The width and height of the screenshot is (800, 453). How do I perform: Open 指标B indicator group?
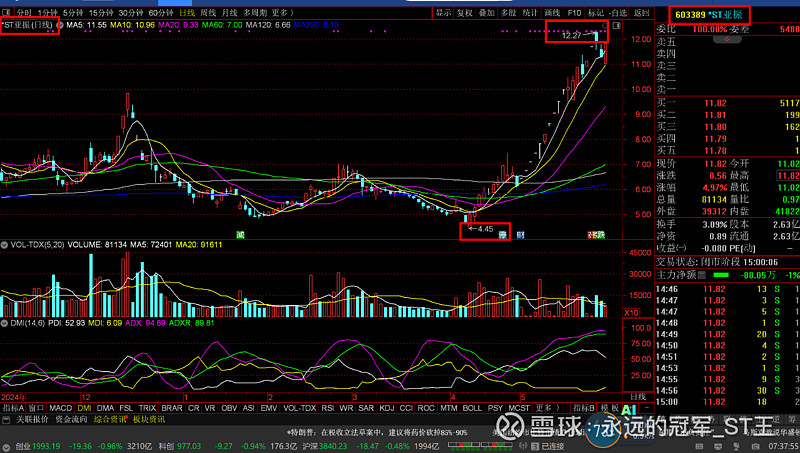pyautogui.click(x=583, y=408)
